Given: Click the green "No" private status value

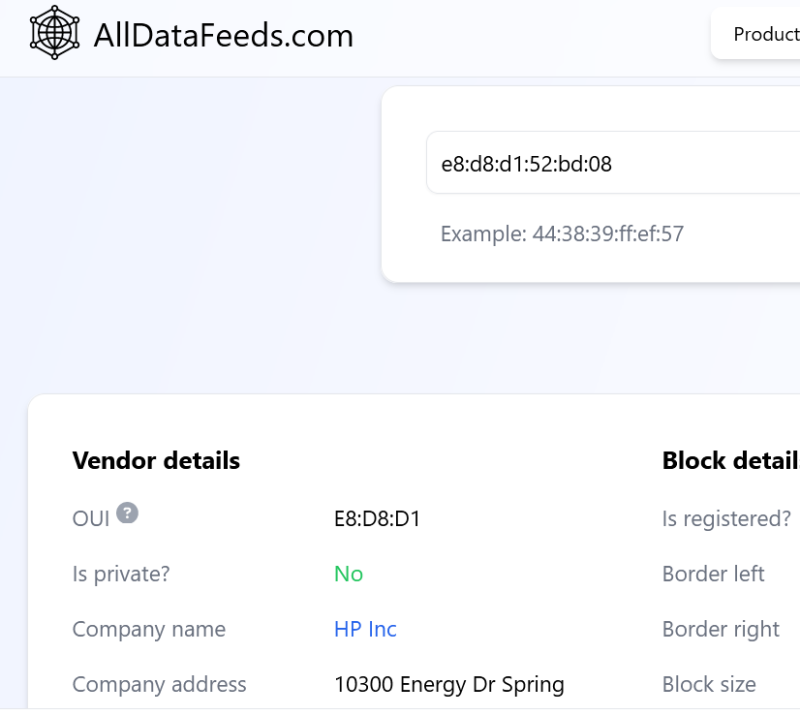Looking at the screenshot, I should point(348,574).
